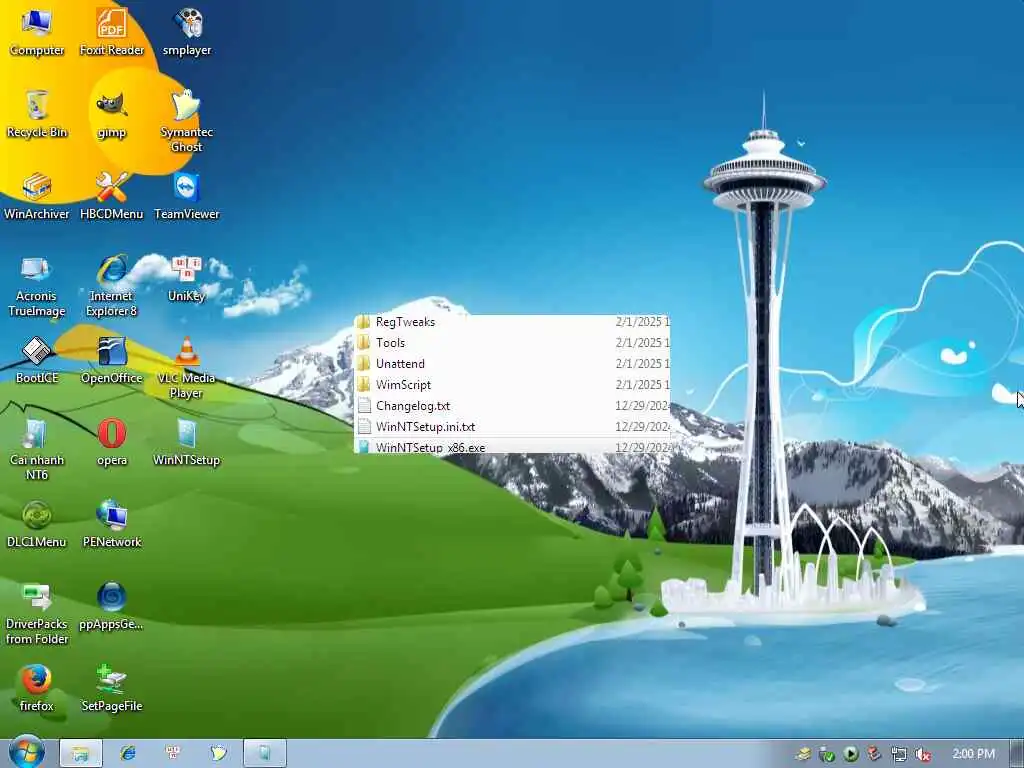
Task: Open Cai nhanh NT6 shortcut
Action: 37,449
